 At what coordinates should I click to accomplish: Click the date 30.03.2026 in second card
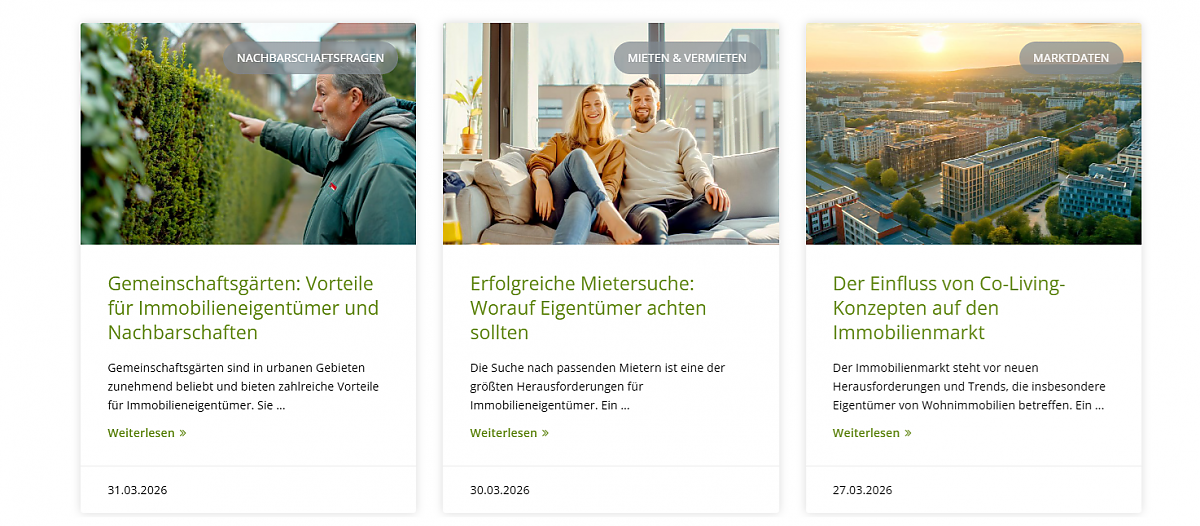500,490
